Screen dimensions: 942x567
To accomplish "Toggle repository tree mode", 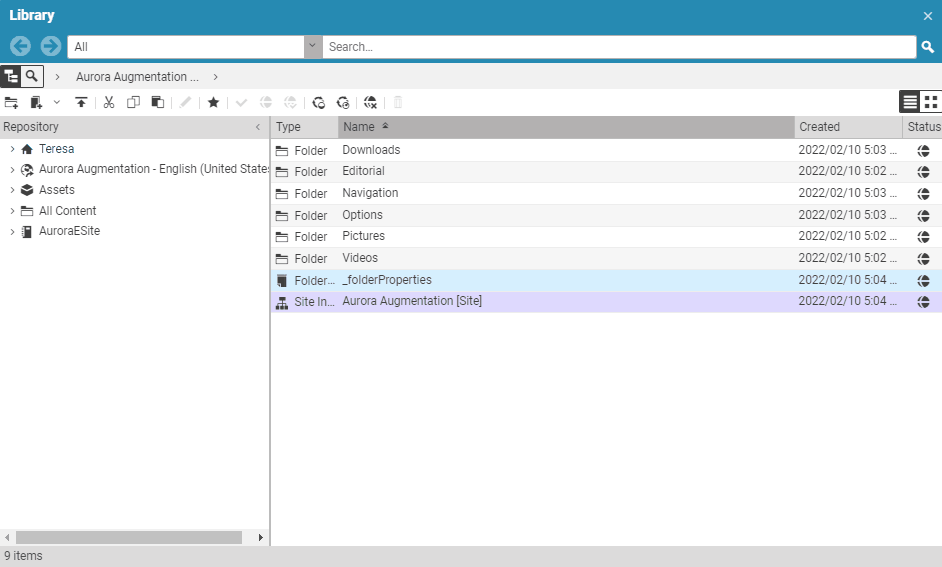I will 11,76.
